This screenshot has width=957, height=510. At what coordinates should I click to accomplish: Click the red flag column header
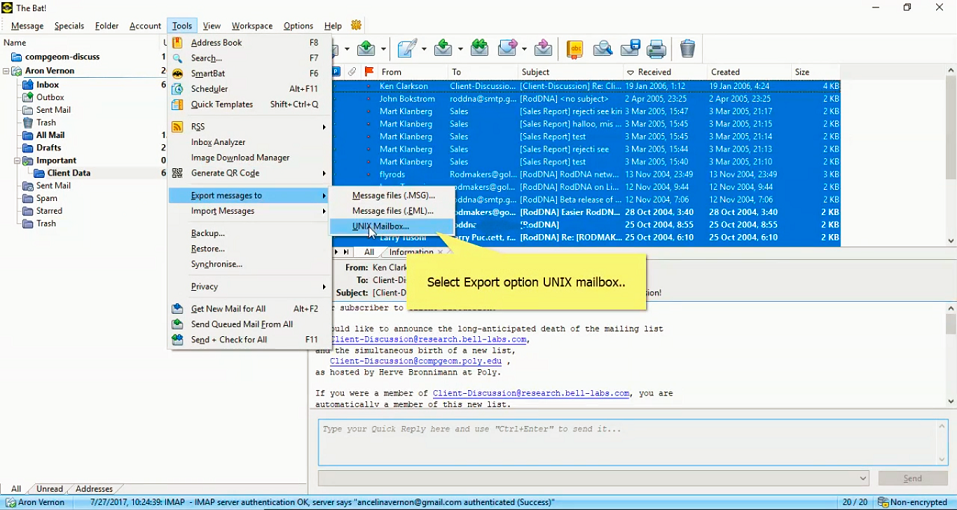[369, 71]
